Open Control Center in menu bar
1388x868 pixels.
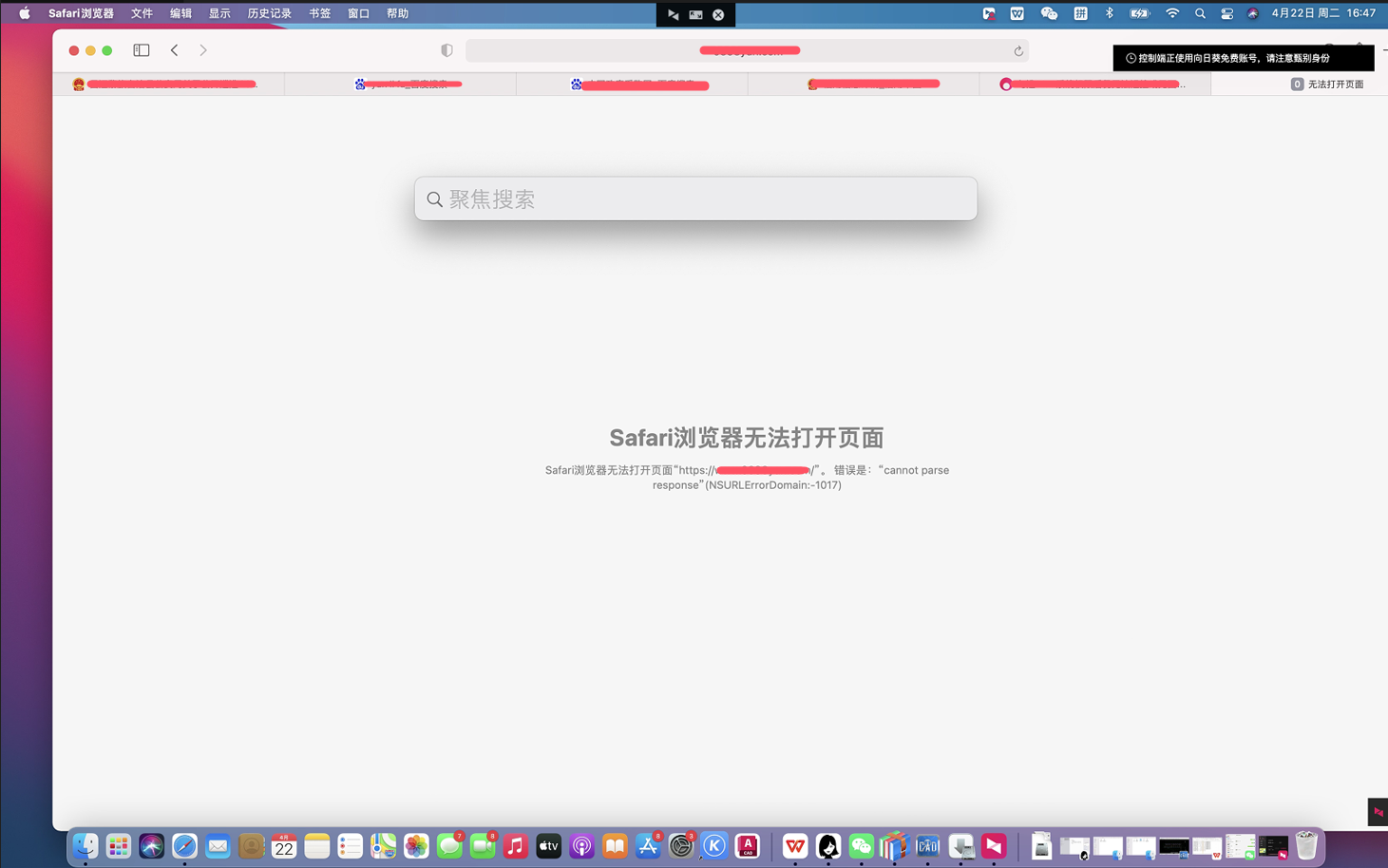pos(1226,13)
